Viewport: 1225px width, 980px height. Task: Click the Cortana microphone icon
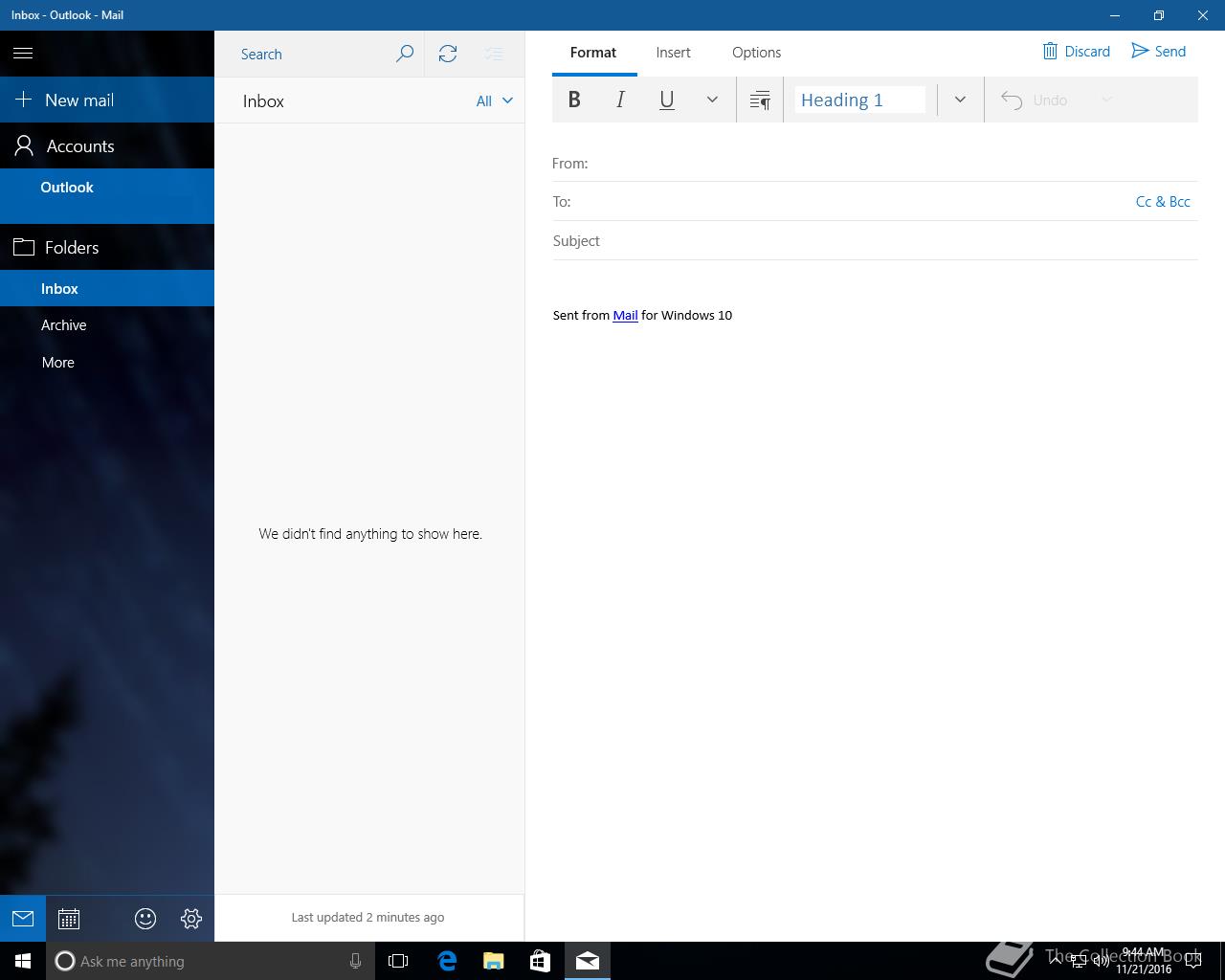pyautogui.click(x=355, y=961)
